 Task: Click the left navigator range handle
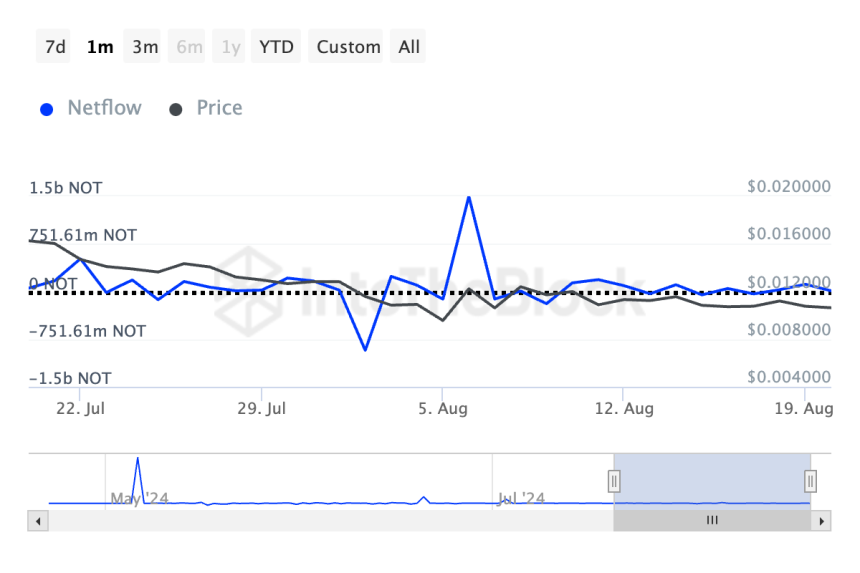pyautogui.click(x=614, y=482)
